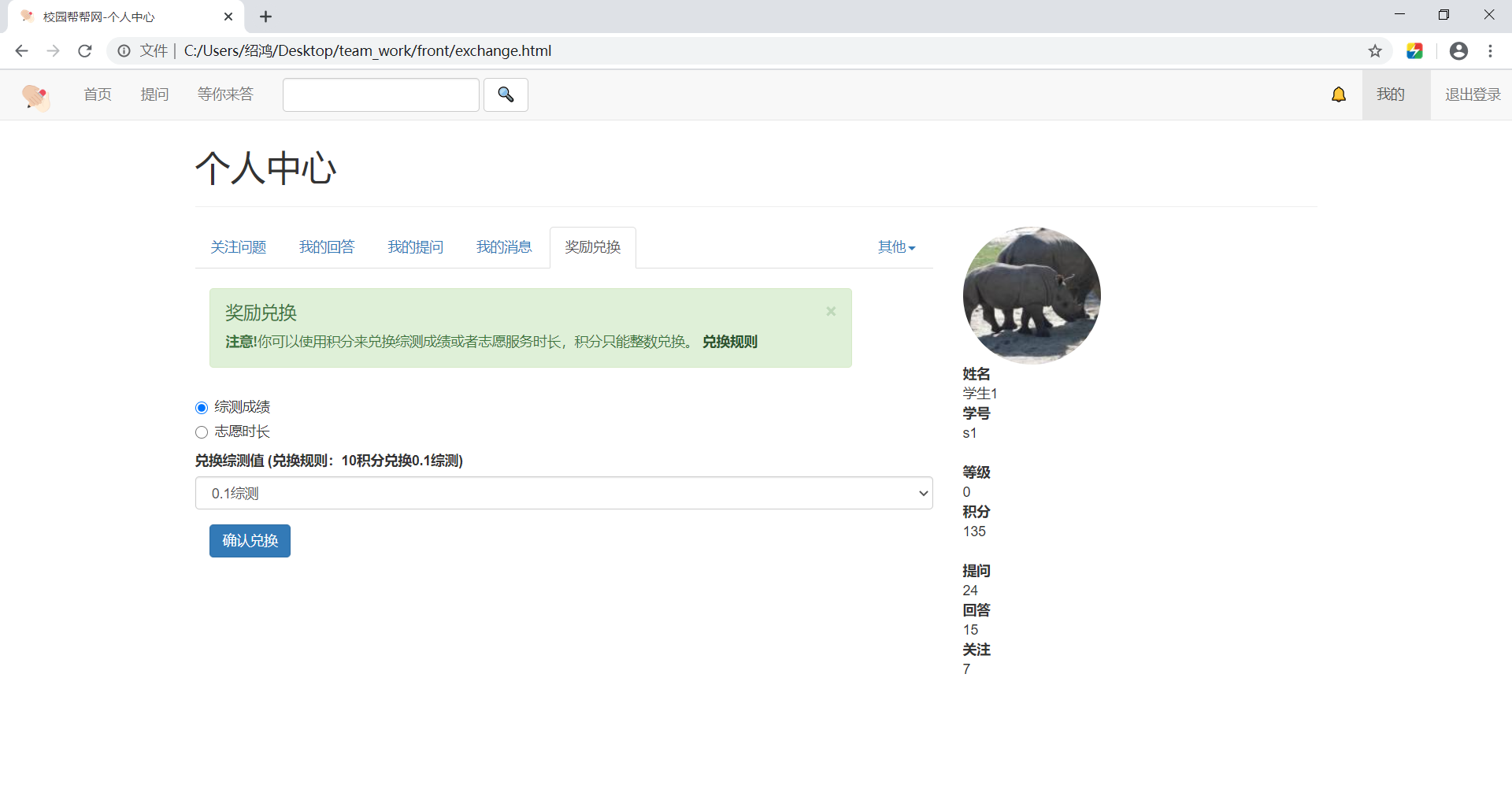Click the student ID value s1
1512x811 pixels.
969,433
